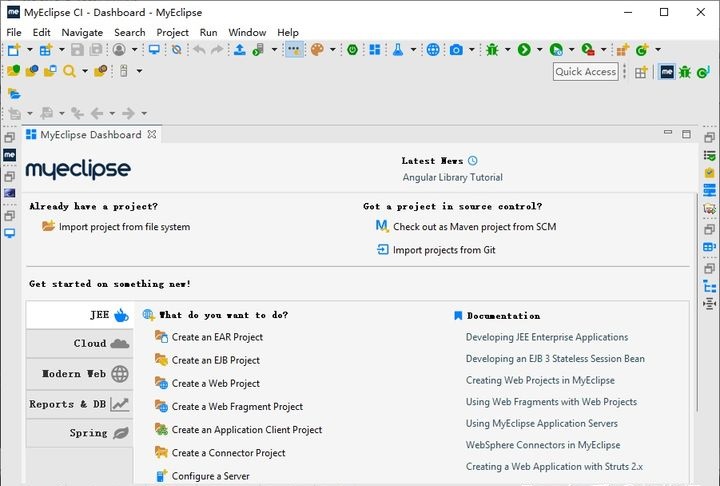
Task: Select the Cloud category tab
Action: click(x=79, y=344)
